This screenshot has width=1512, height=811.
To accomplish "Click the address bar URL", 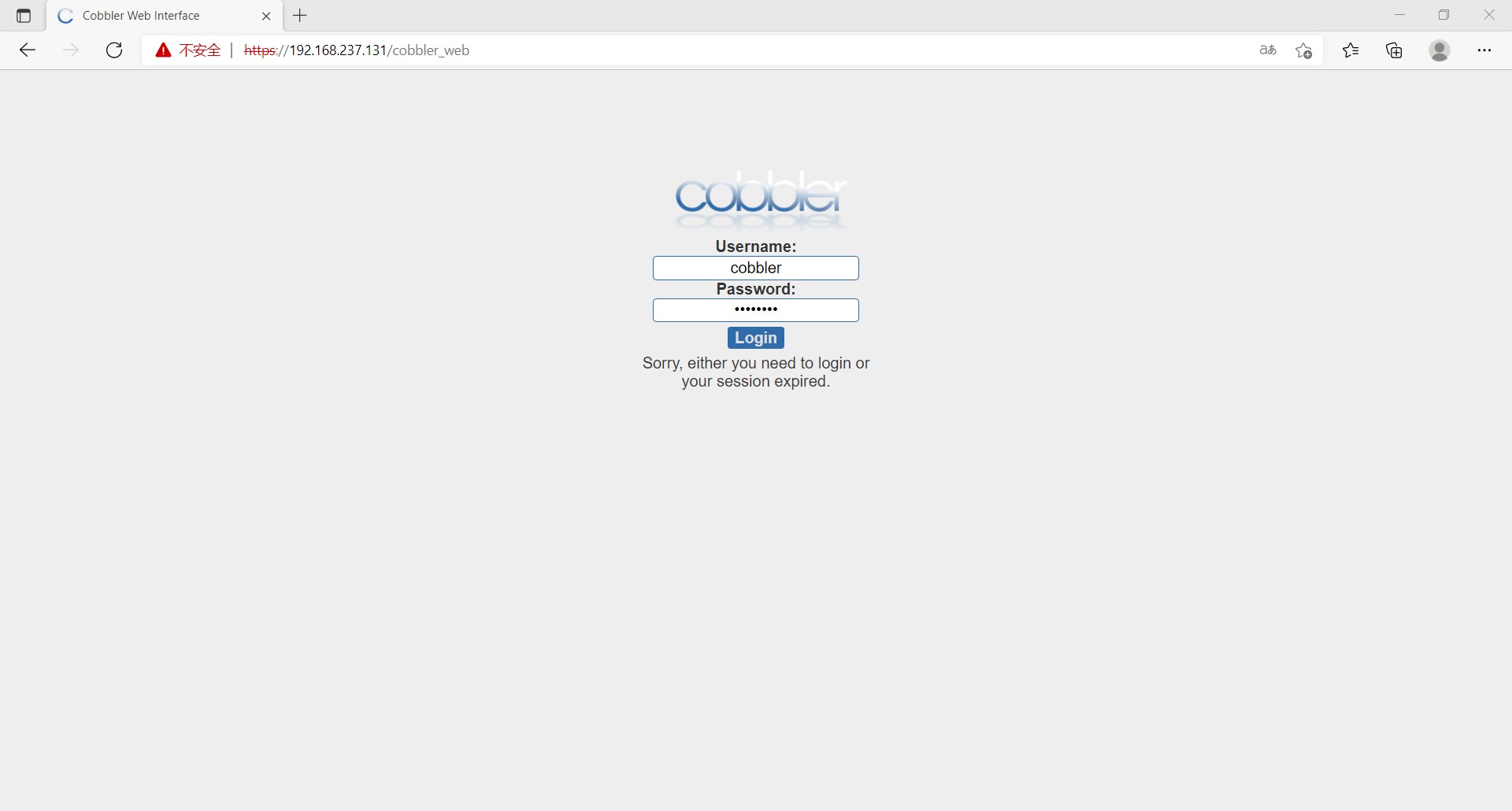I will [x=357, y=50].
